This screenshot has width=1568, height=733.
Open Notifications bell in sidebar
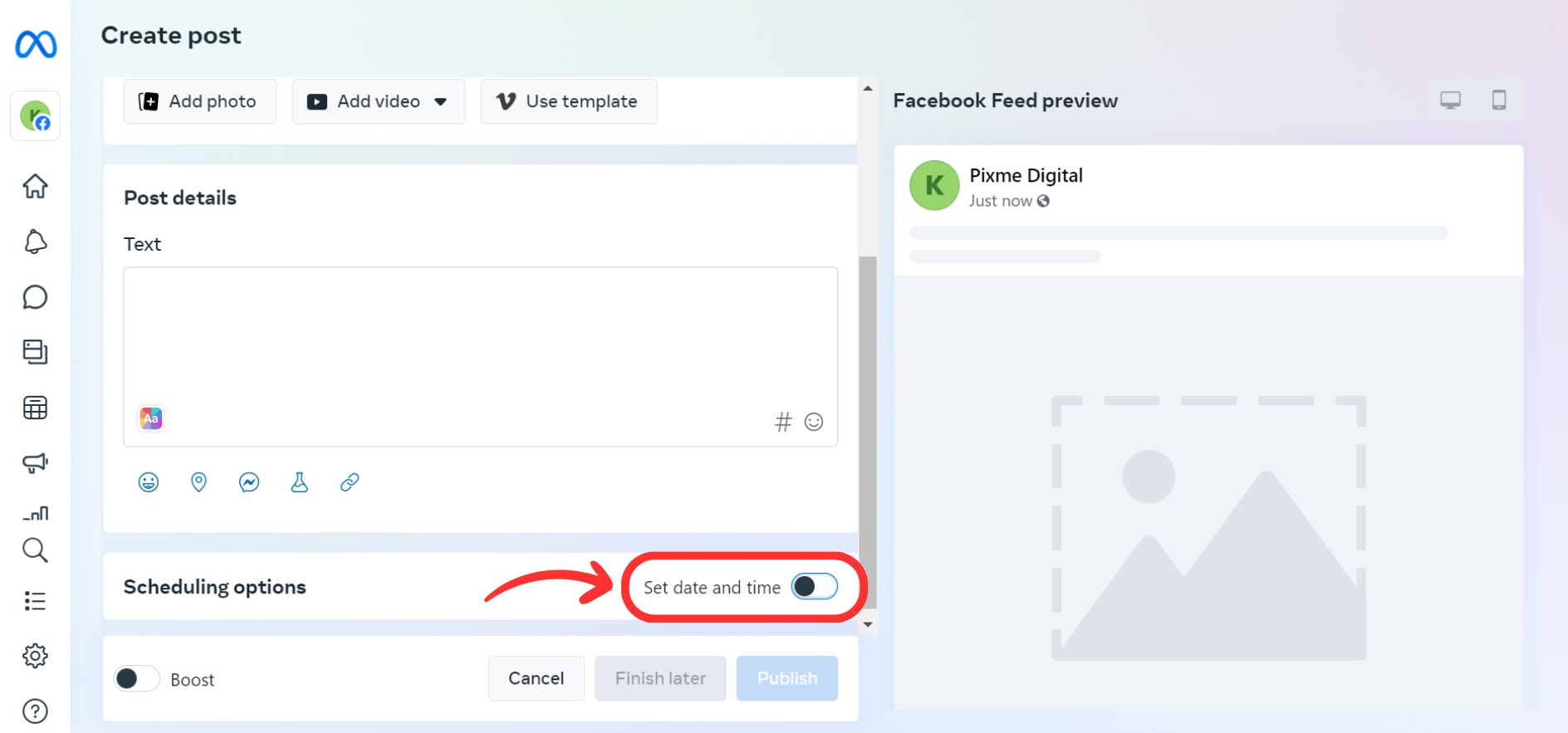click(35, 242)
